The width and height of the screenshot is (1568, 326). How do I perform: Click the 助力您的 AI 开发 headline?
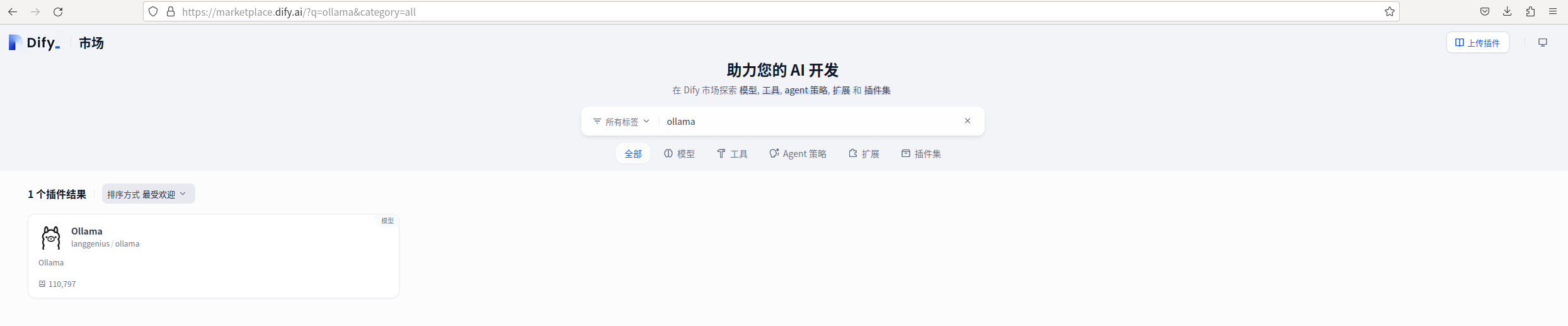(782, 70)
